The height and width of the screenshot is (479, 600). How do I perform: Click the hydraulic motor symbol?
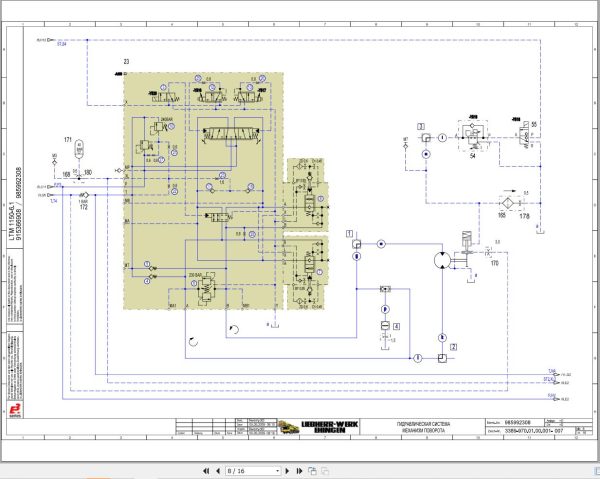coord(442,260)
